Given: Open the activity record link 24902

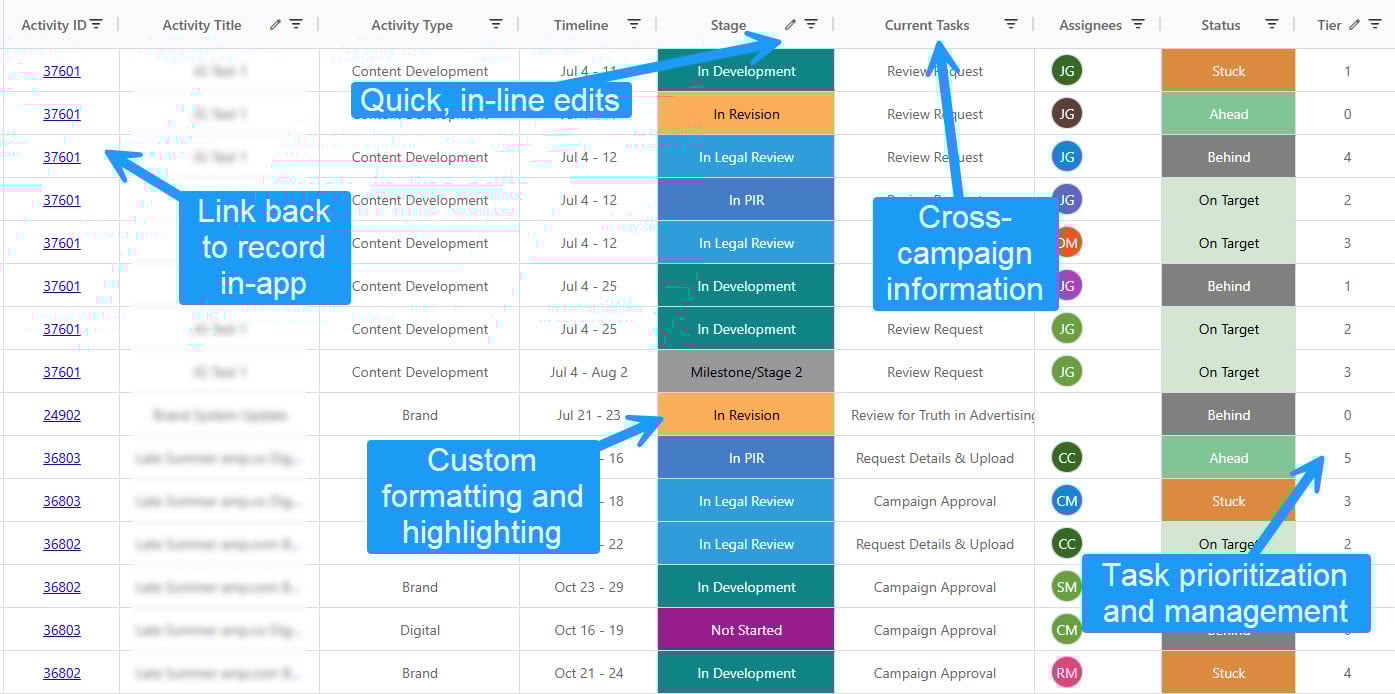Looking at the screenshot, I should pos(62,415).
